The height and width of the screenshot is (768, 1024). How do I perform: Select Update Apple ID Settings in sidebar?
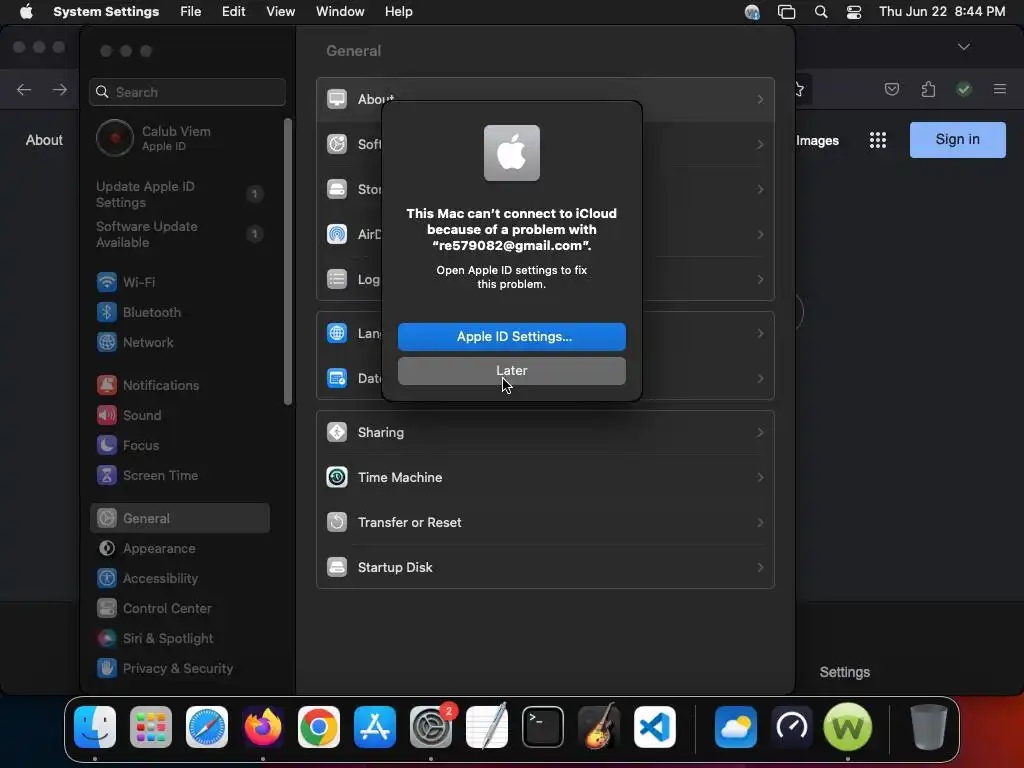(179, 194)
